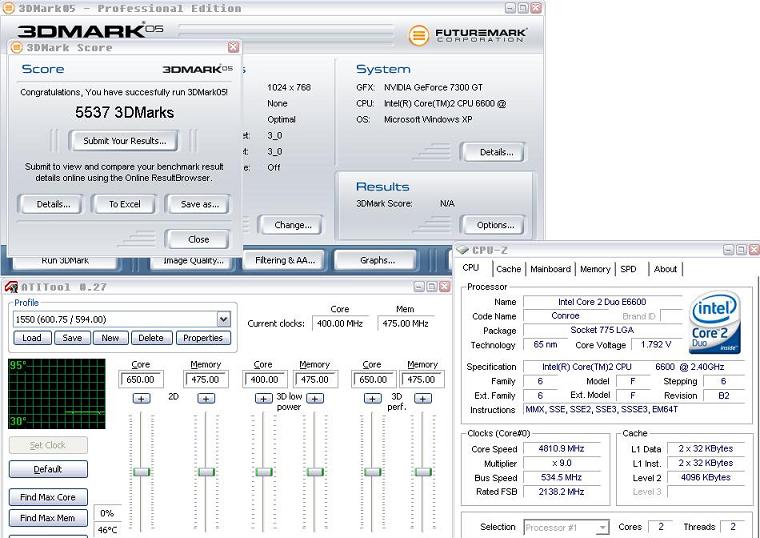Viewport: 760px width, 538px height.
Task: Open ATITool profile Properties
Action: (203, 338)
